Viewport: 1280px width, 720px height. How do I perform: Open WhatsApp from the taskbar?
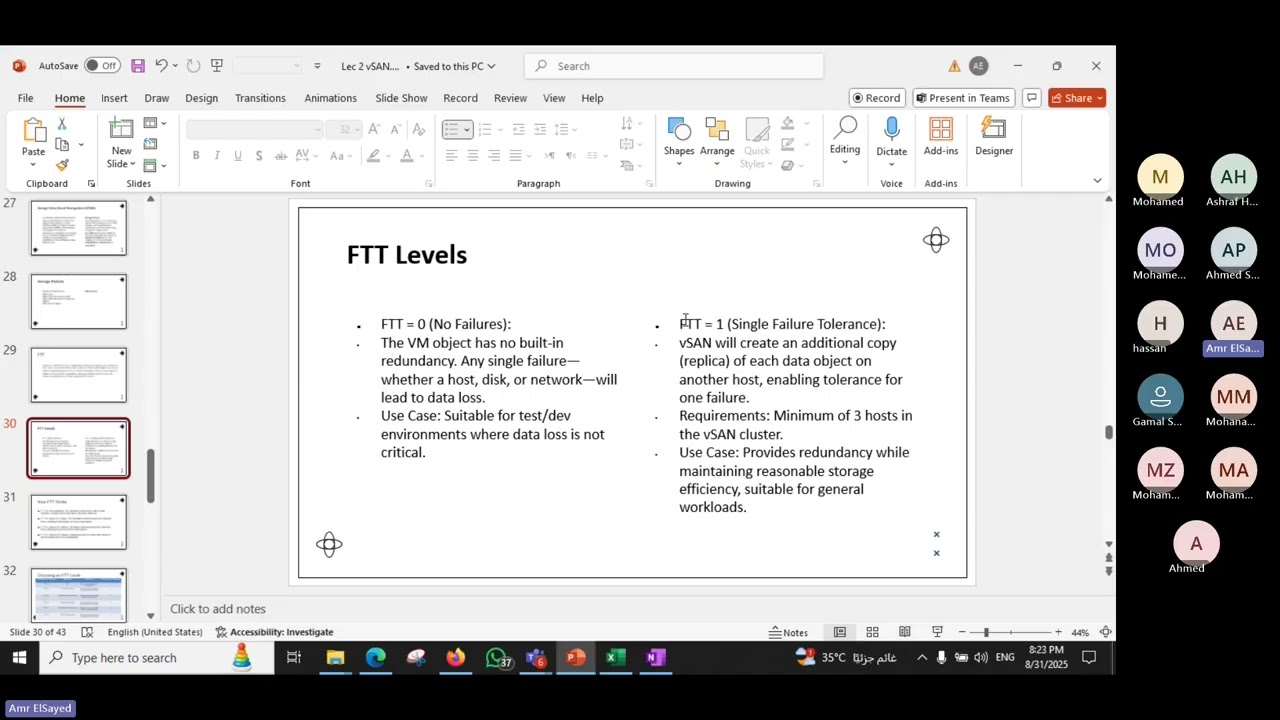click(x=497, y=658)
